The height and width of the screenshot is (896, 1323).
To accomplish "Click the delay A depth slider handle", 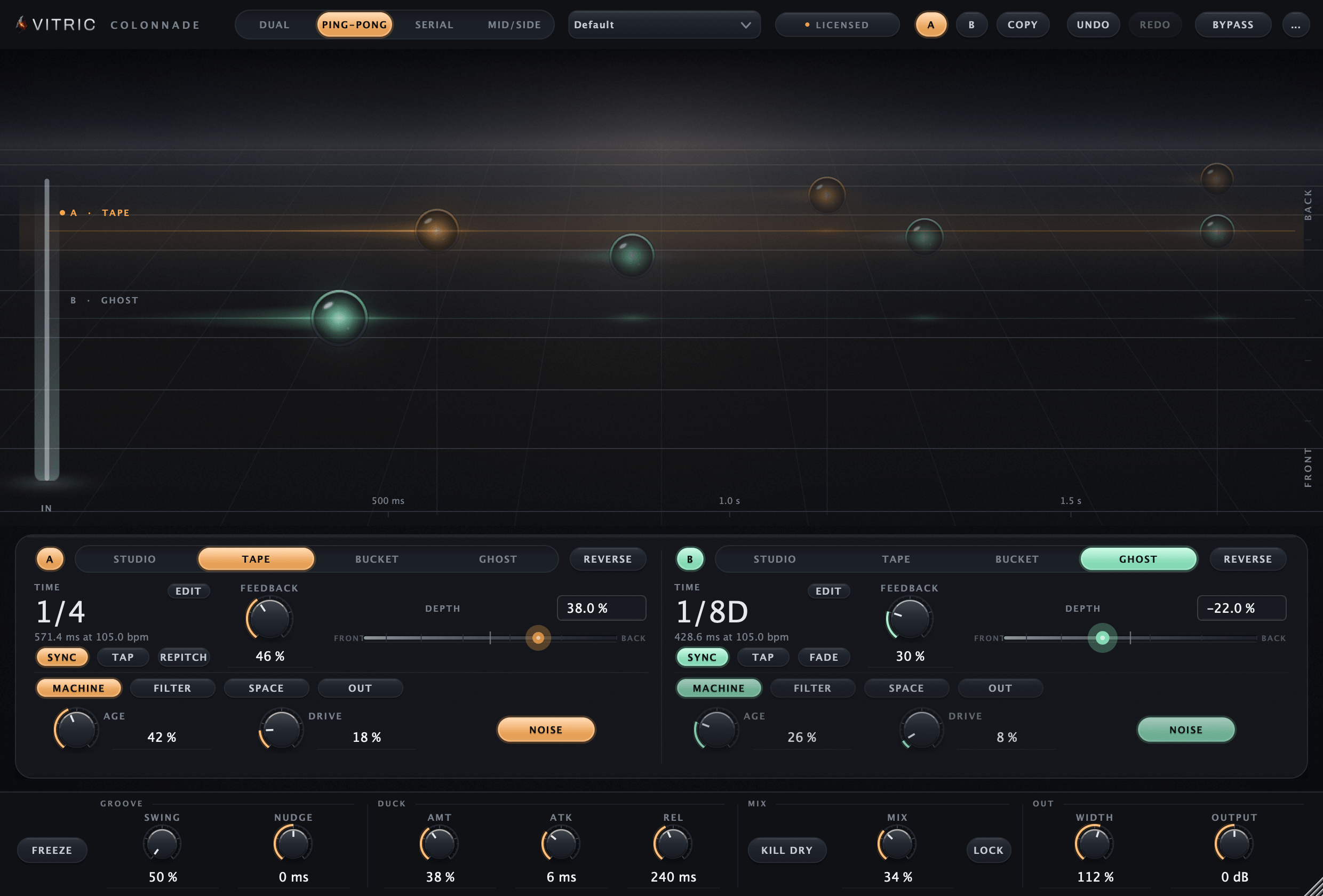I will pos(538,637).
